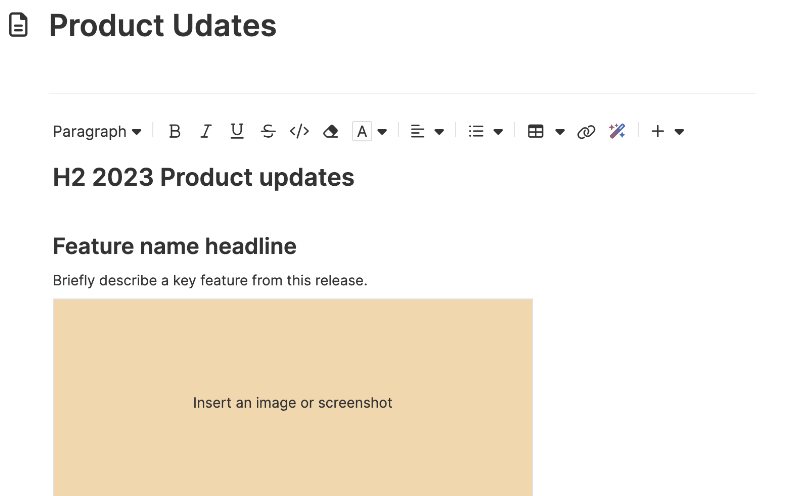Click the Product Udates page title
The width and height of the screenshot is (800, 496).
163,26
